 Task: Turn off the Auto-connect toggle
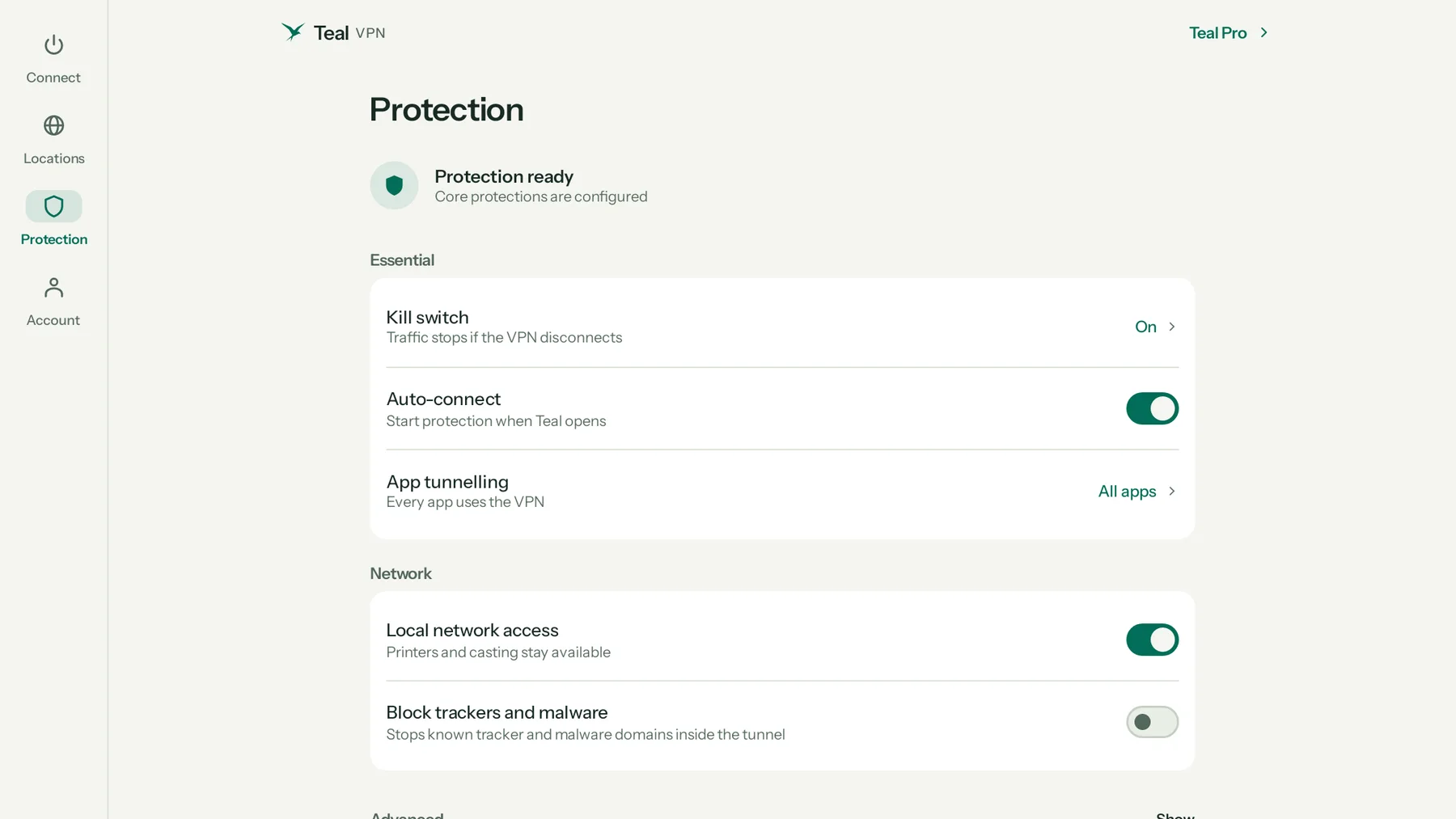(1152, 408)
